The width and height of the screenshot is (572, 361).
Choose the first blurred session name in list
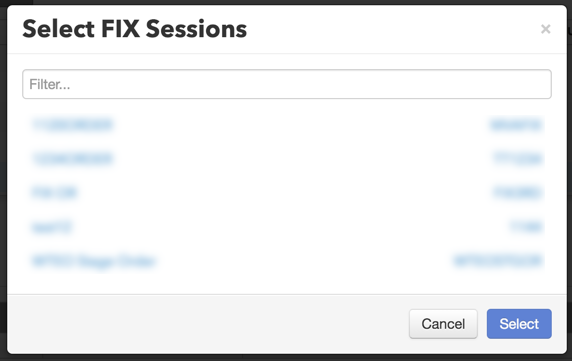[x=73, y=125]
